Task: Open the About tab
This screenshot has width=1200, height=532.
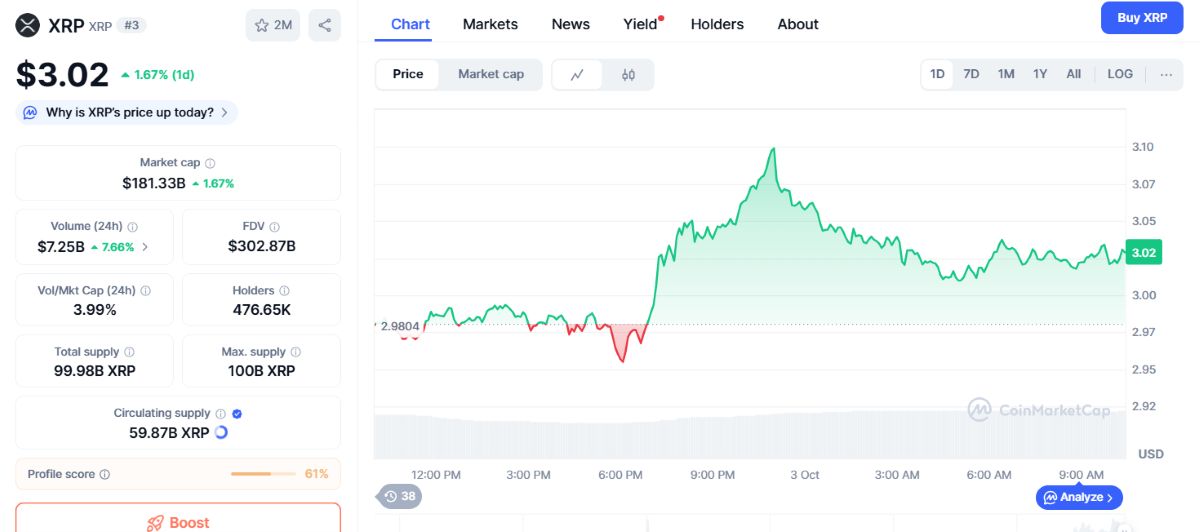Action: coord(798,24)
